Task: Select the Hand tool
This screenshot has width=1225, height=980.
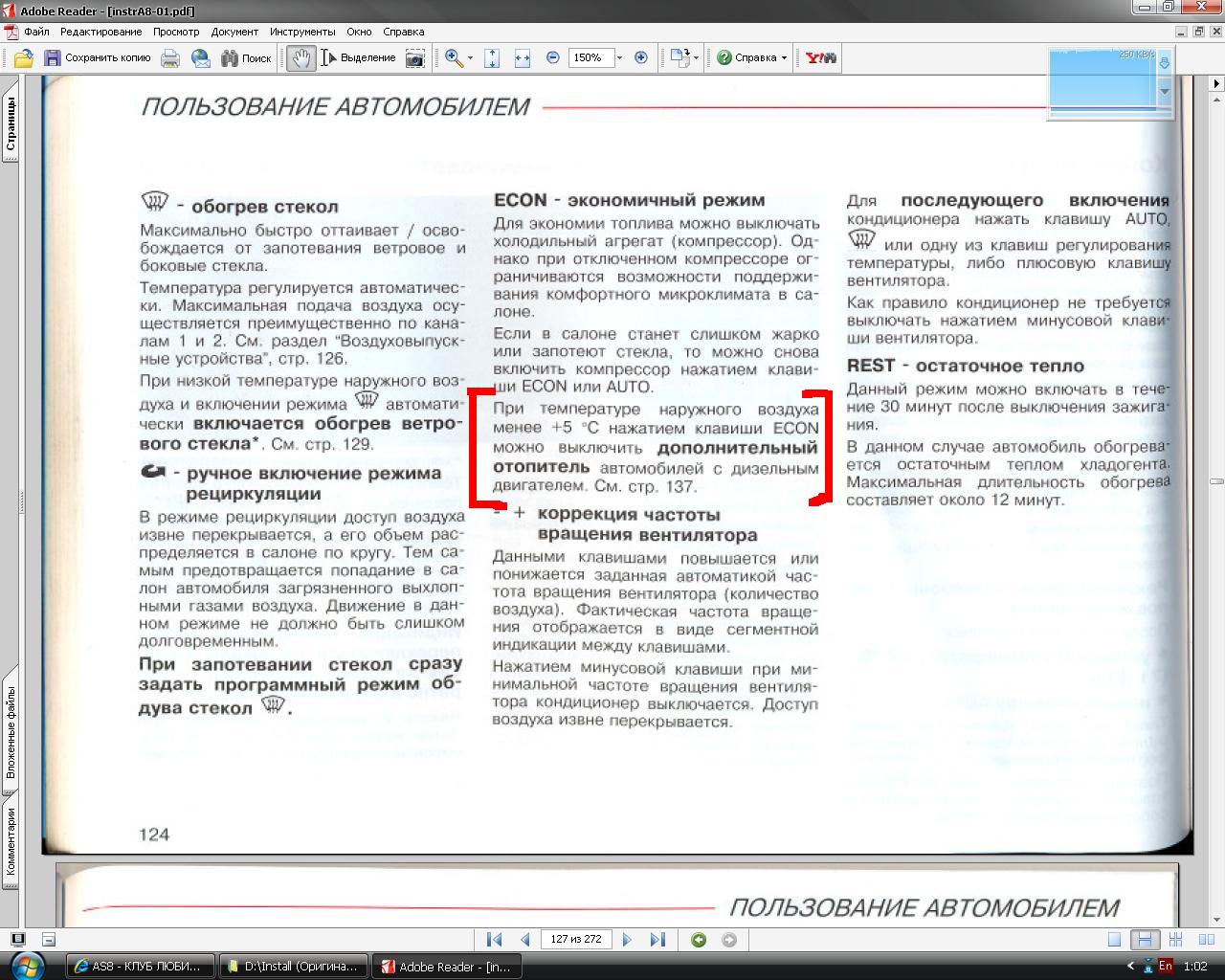Action: pos(301,58)
